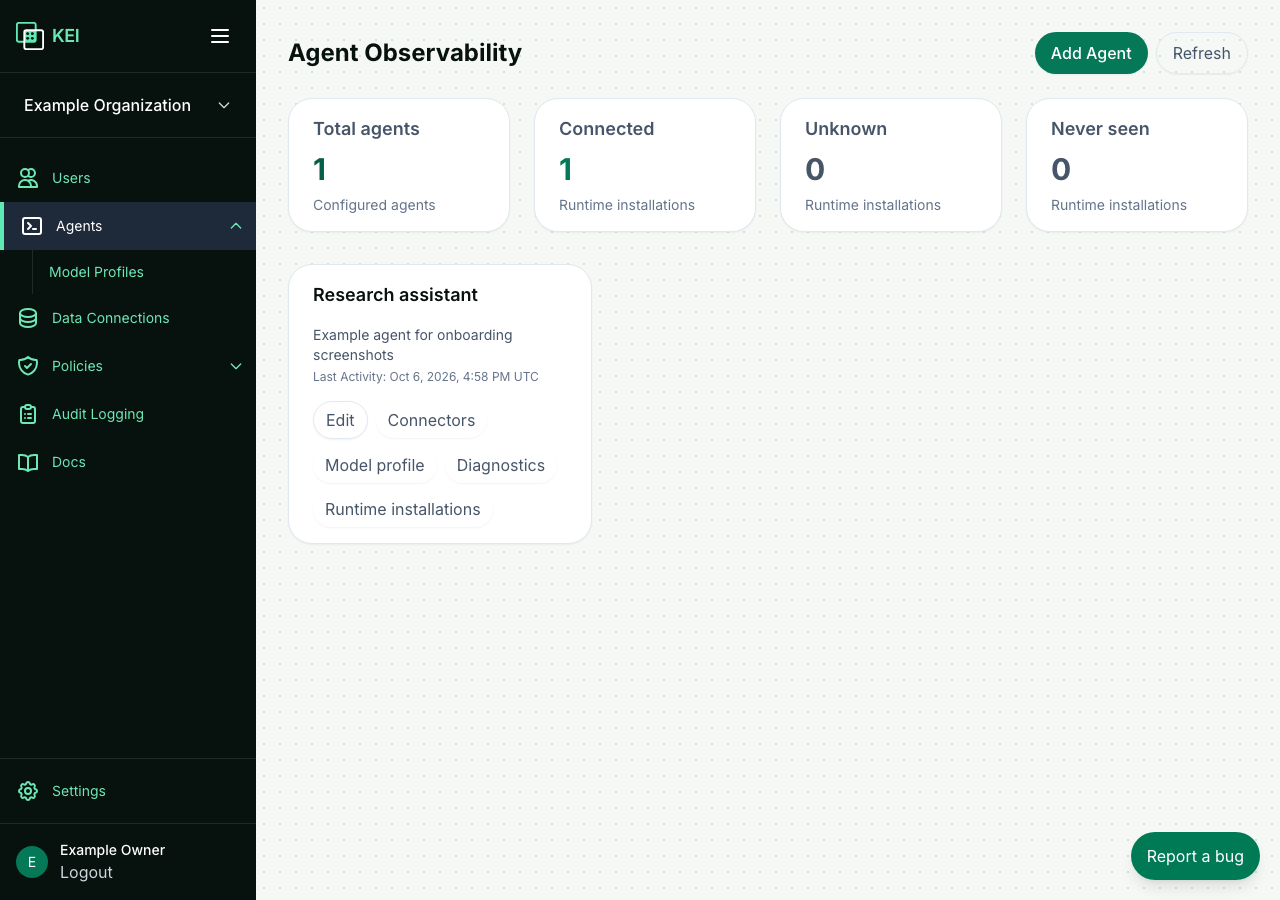Click the Policies shield icon
The width and height of the screenshot is (1280, 900).
tap(28, 366)
